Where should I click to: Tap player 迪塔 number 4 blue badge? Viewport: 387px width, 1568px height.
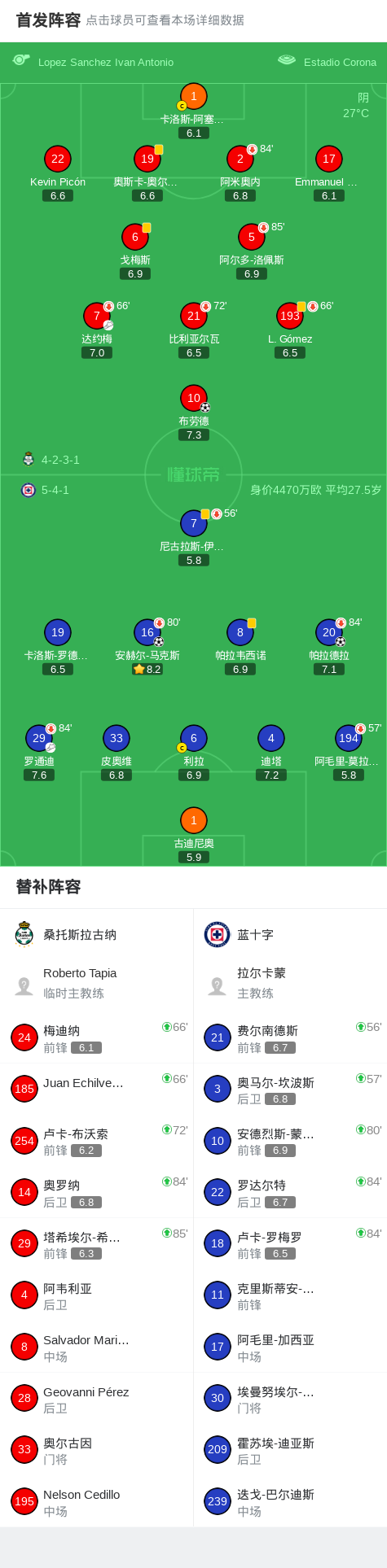click(x=271, y=738)
